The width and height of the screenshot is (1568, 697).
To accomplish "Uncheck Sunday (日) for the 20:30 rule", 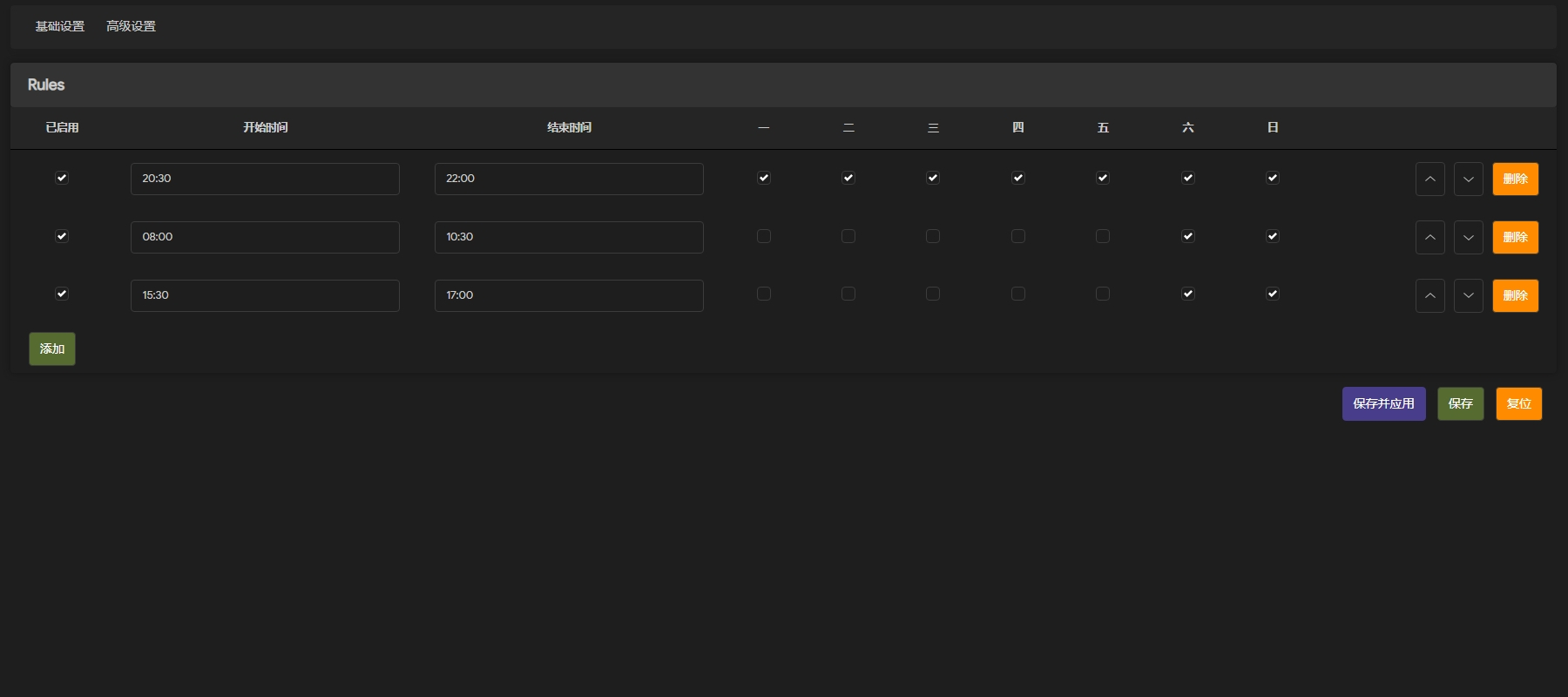I will click(1273, 178).
